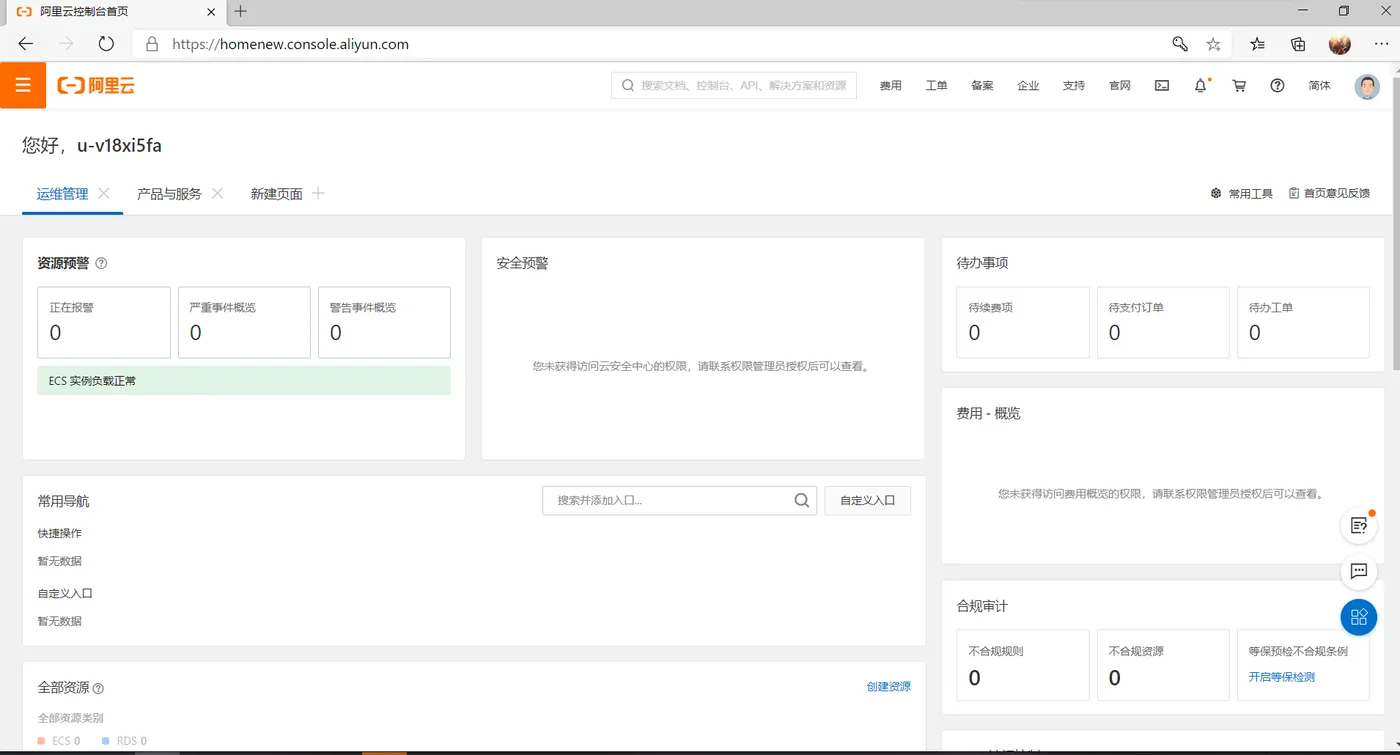Open the 待支付订单 card
This screenshot has height=755, width=1400.
[x=1162, y=322]
